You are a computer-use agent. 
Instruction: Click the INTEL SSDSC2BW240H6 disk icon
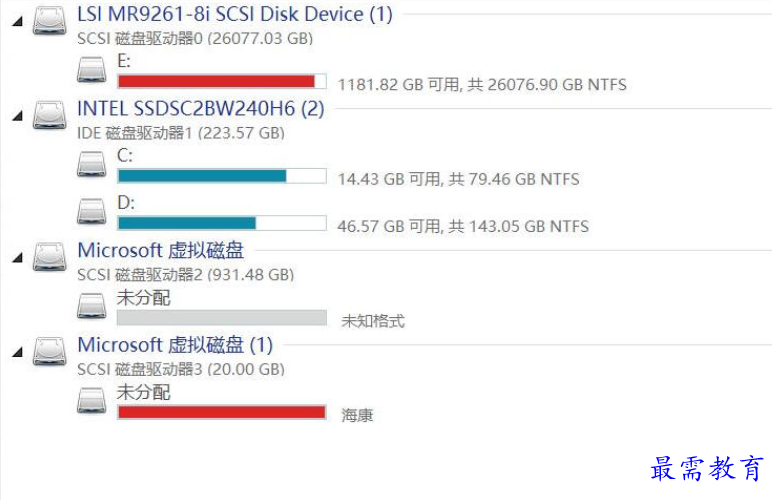49,115
